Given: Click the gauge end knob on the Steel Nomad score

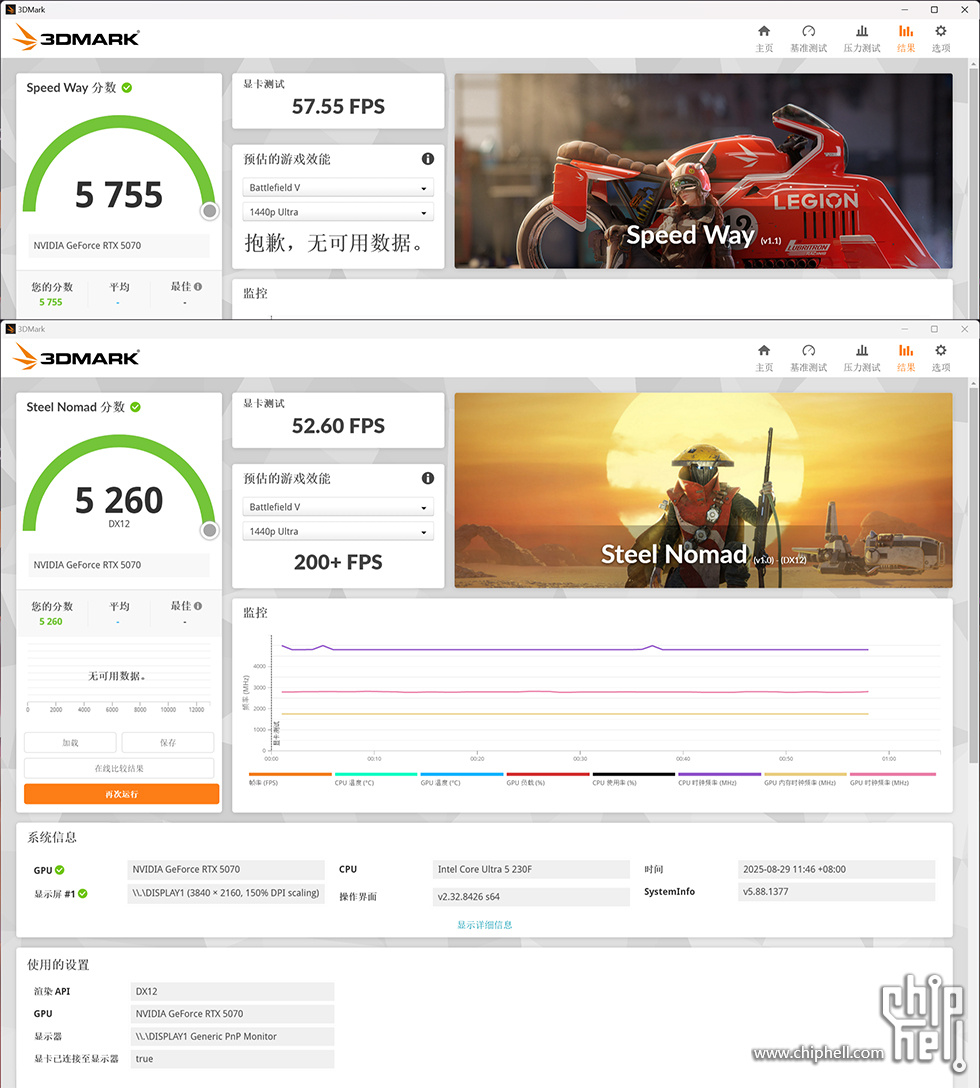Looking at the screenshot, I should pos(210,530).
